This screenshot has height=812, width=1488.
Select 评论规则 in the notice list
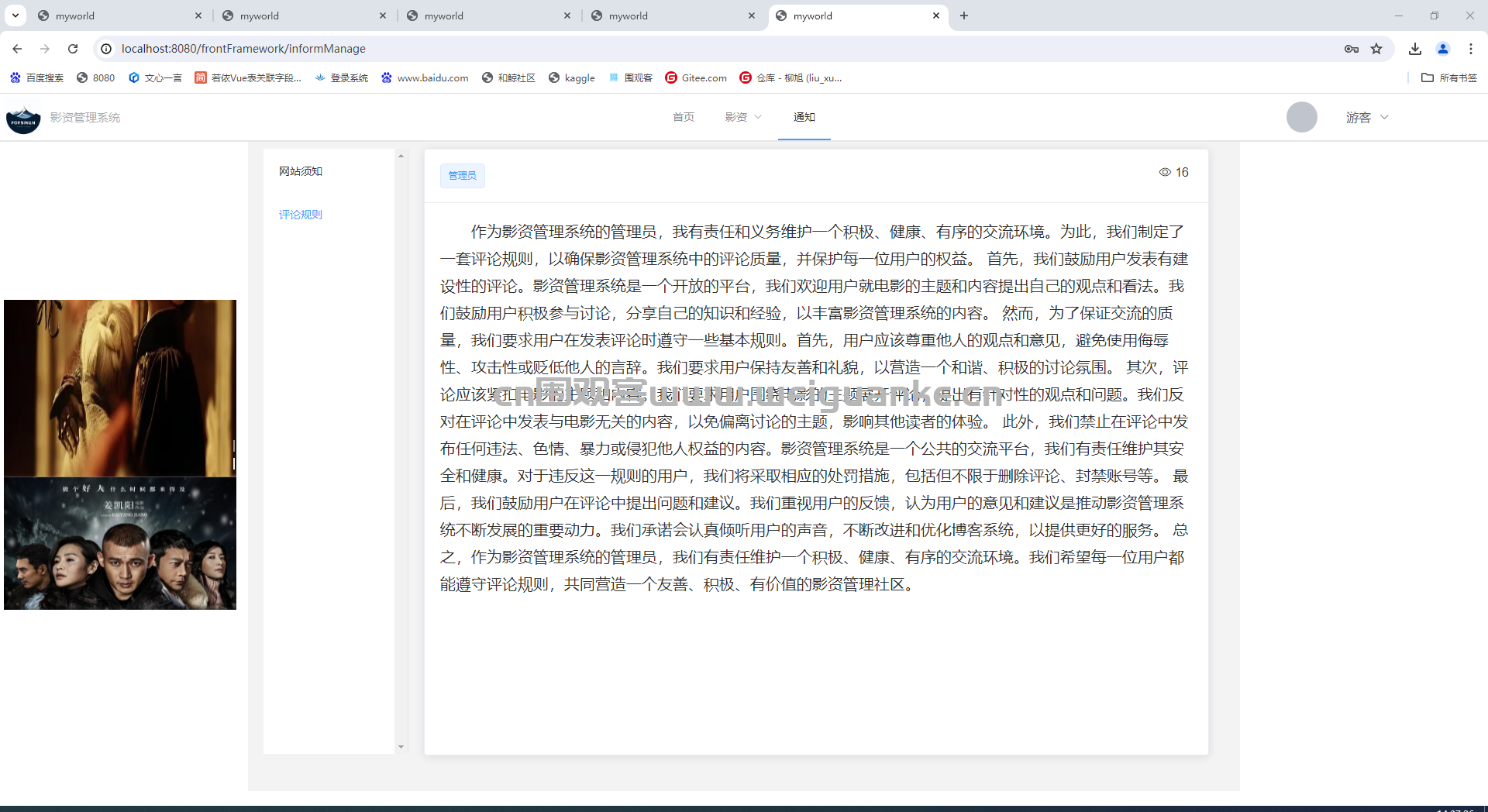(301, 215)
